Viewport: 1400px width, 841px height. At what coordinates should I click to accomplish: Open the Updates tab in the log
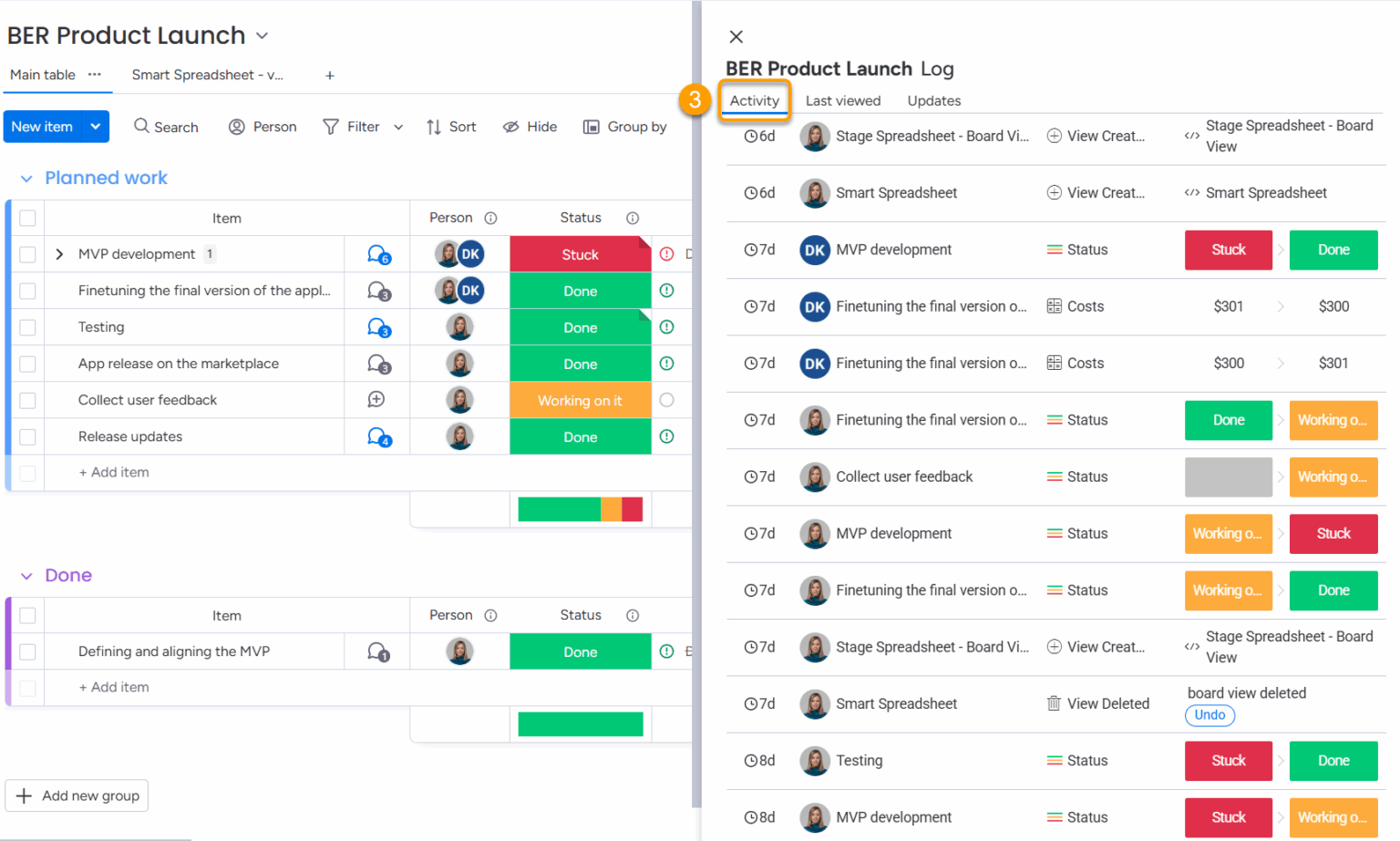click(x=934, y=100)
